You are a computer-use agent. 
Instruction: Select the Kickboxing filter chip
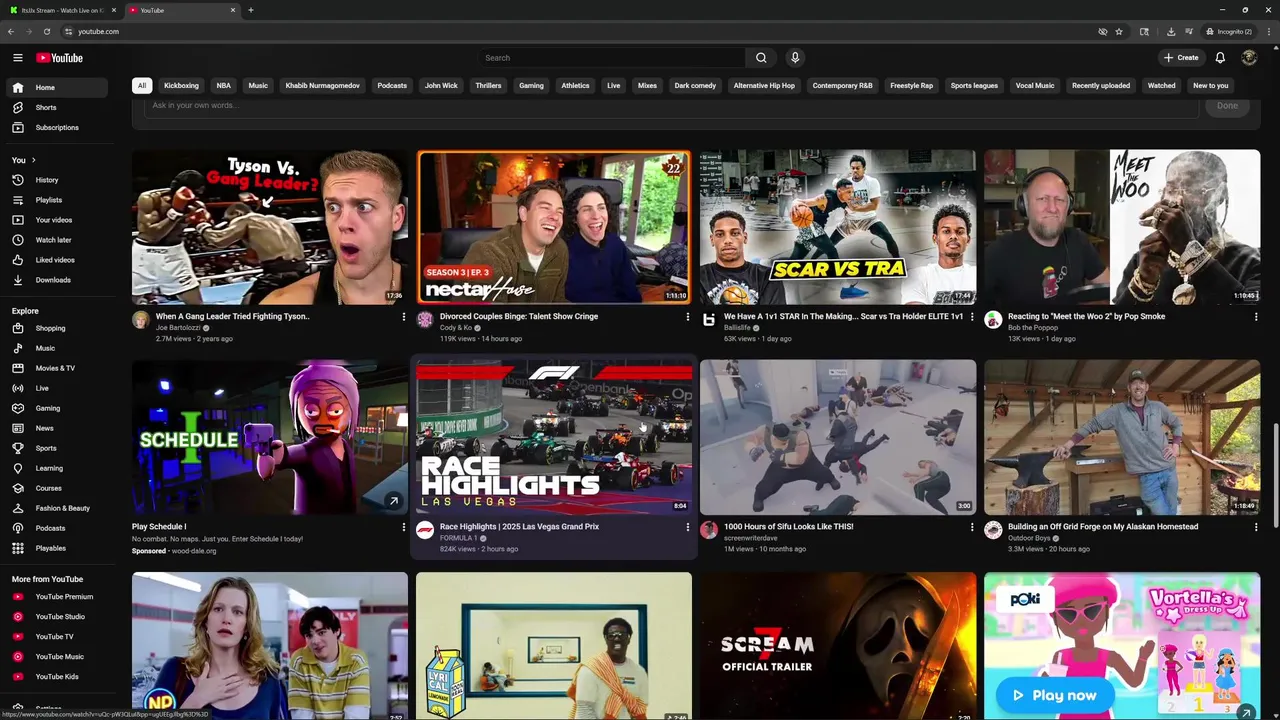pyautogui.click(x=181, y=85)
